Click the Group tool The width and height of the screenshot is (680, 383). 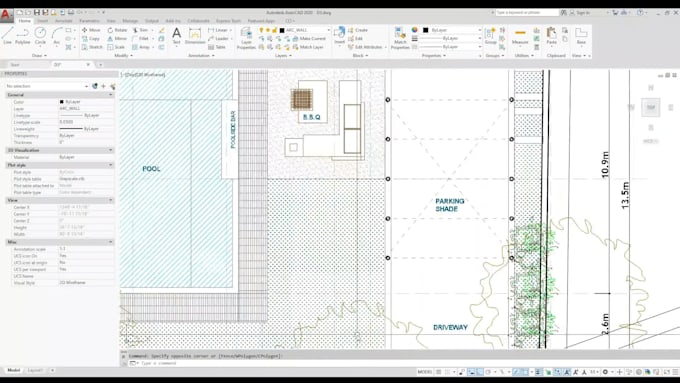point(490,36)
